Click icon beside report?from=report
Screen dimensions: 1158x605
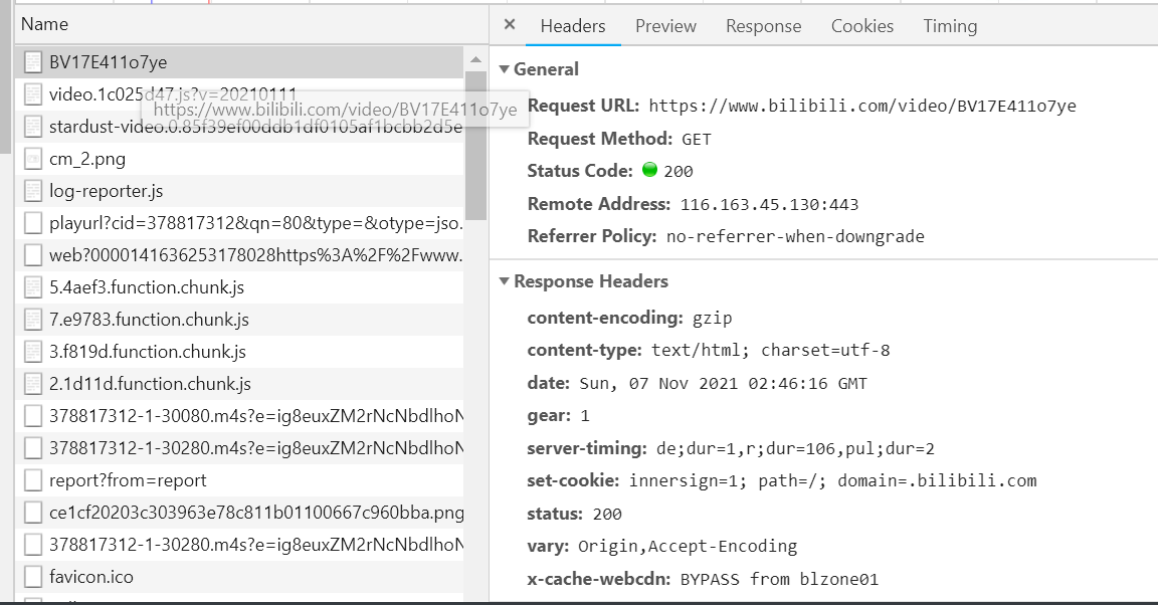[x=32, y=480]
